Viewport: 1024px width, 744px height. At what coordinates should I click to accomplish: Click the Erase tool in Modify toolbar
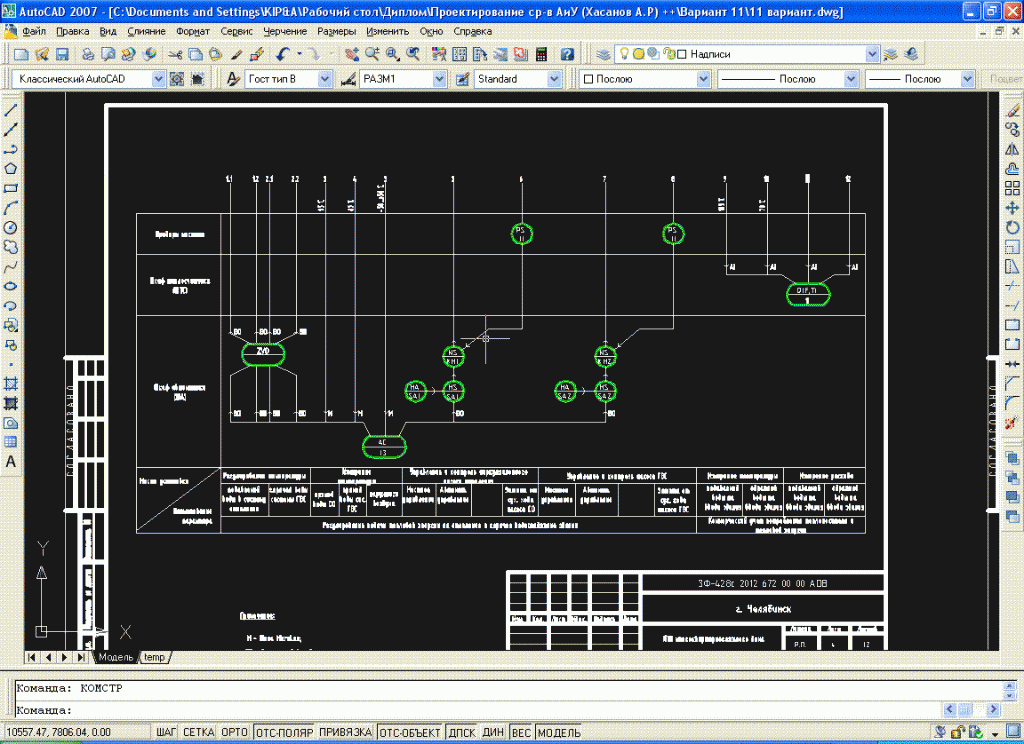coord(1012,111)
